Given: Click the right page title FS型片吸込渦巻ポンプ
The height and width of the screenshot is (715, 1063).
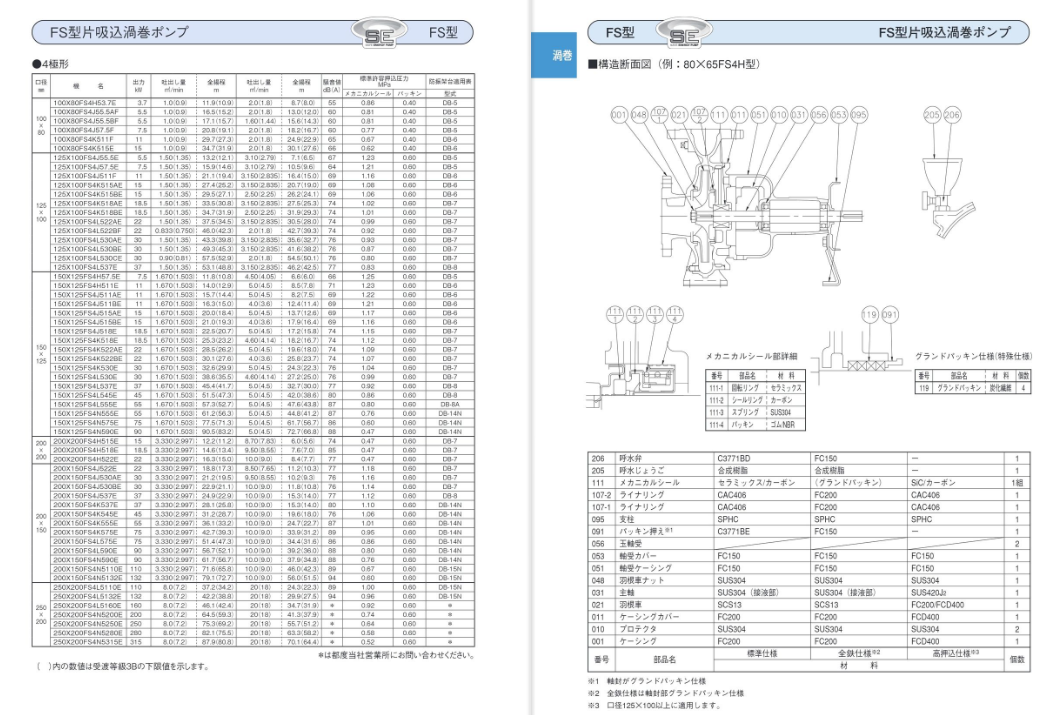Looking at the screenshot, I should (944, 32).
